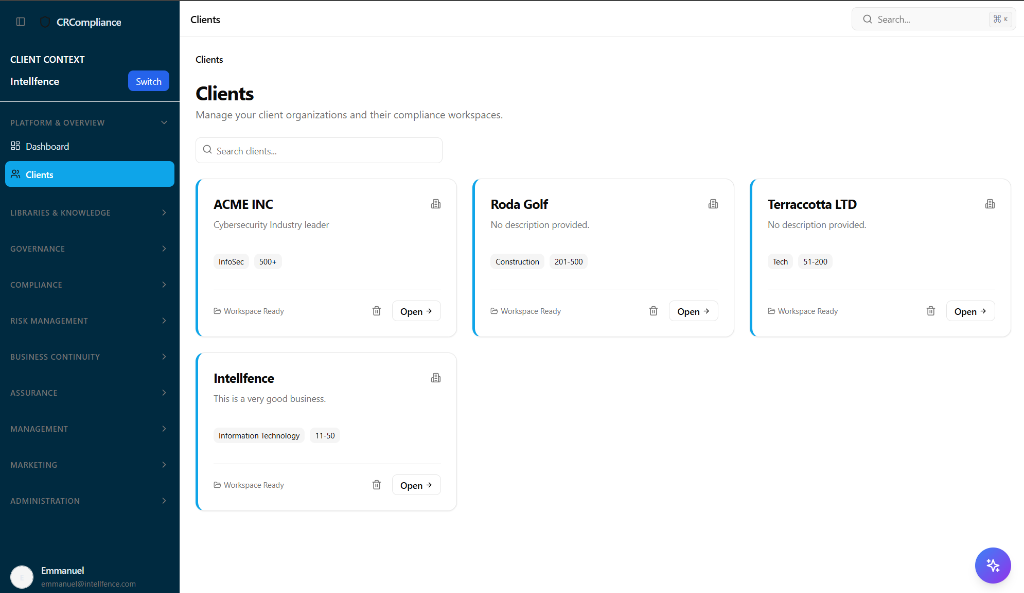
Task: Click the trash icon on Intellfence card
Action: coord(377,485)
